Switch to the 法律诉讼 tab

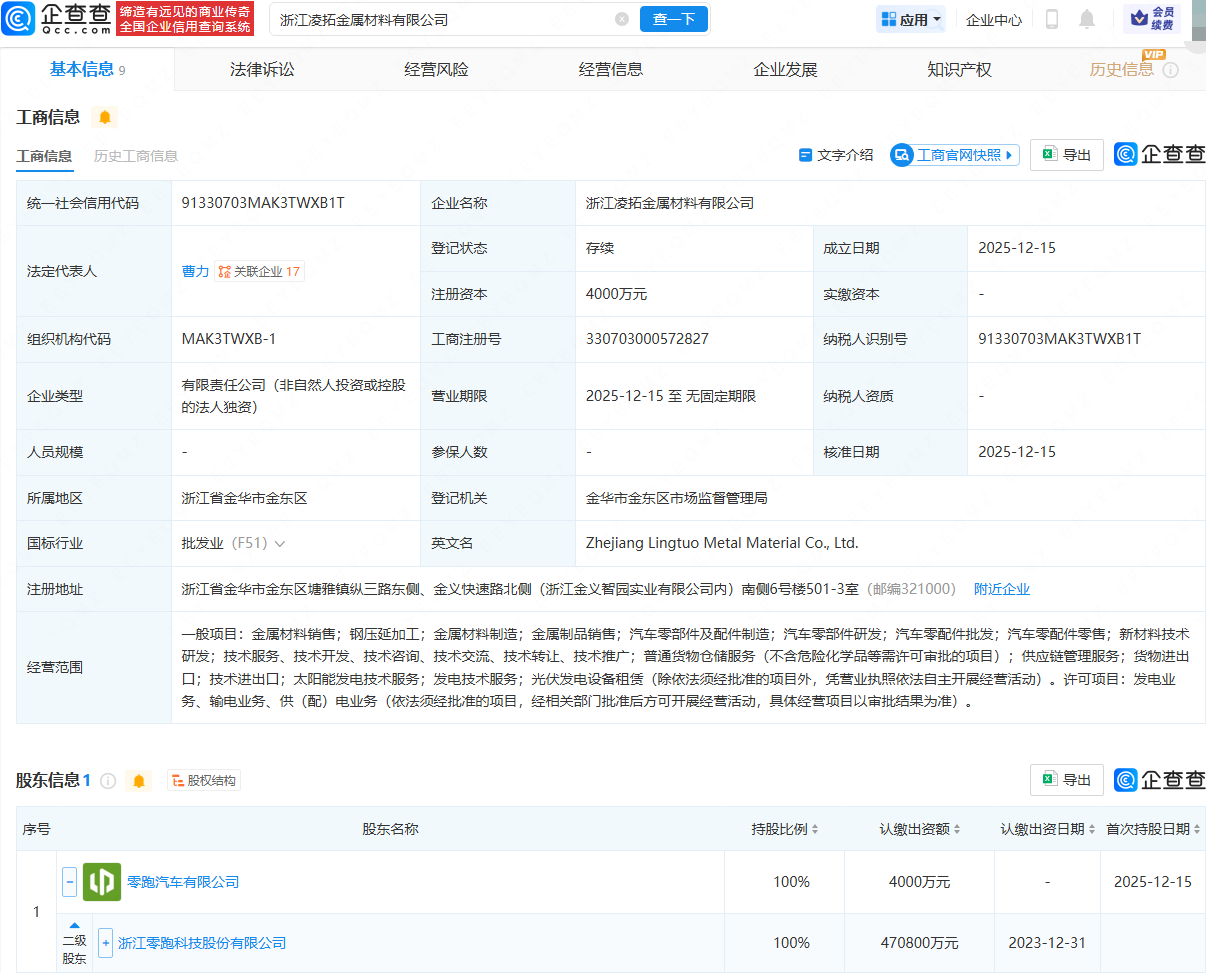click(x=262, y=69)
